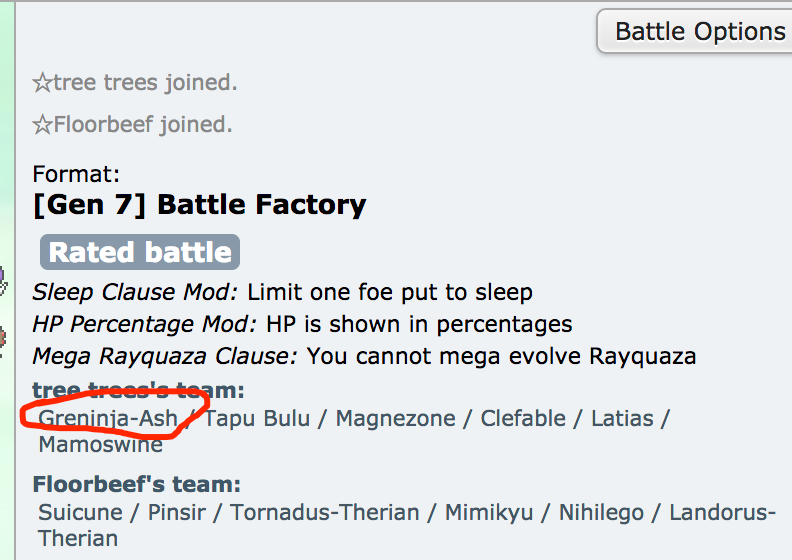This screenshot has height=560, width=792.
Task: Click the Rated battle badge
Action: (x=140, y=252)
